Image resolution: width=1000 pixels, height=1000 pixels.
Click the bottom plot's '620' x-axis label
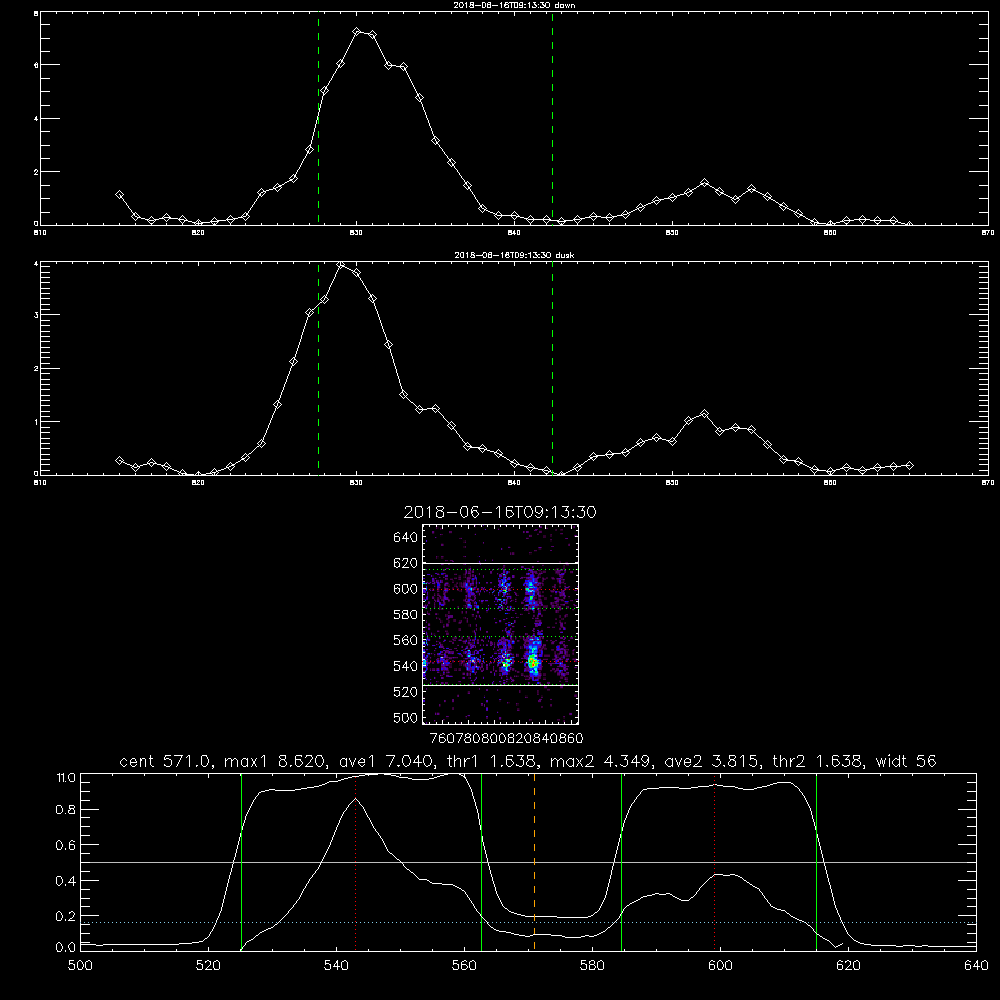[x=848, y=966]
